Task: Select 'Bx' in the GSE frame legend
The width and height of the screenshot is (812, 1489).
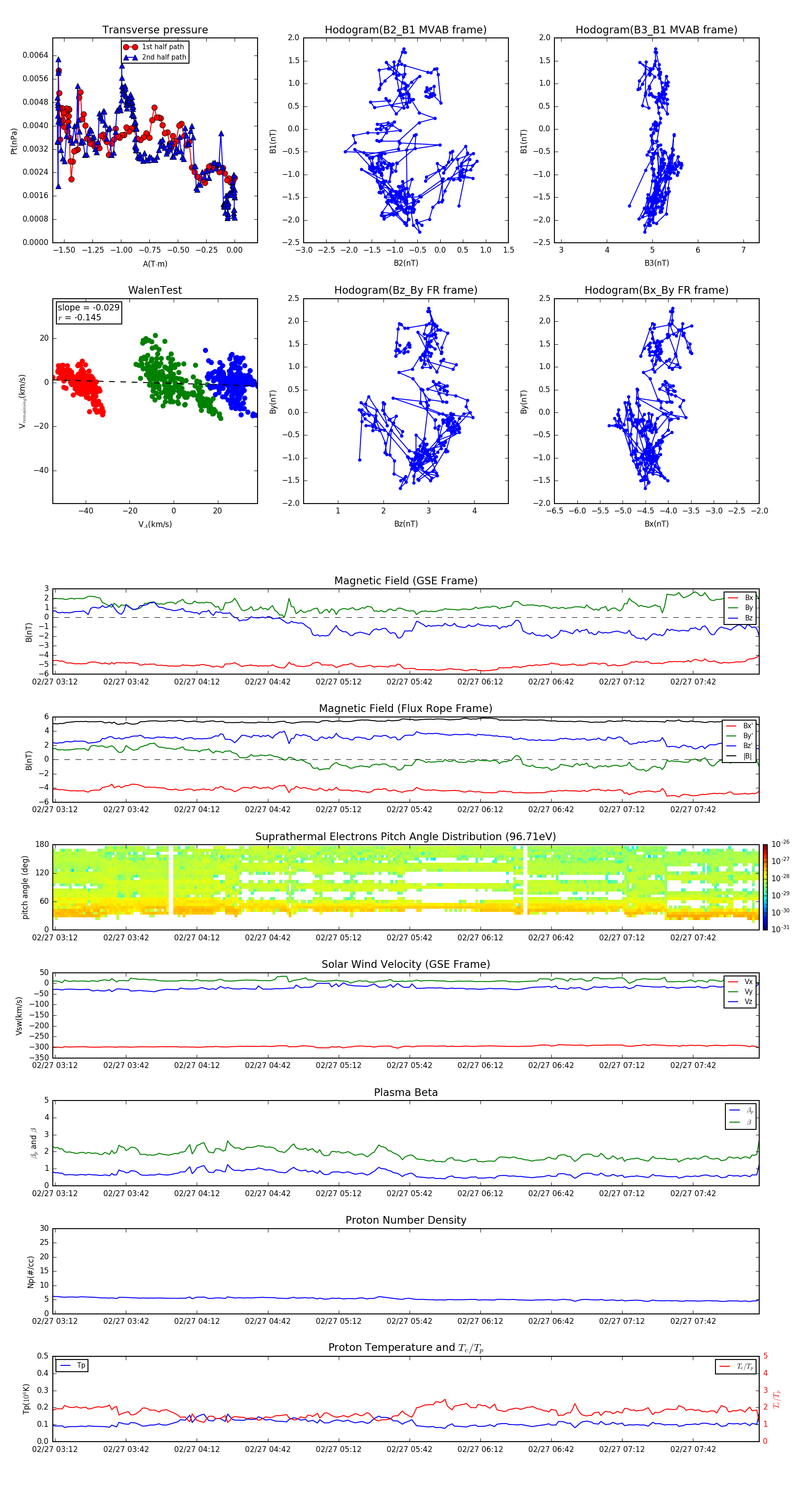Action: tap(740, 598)
